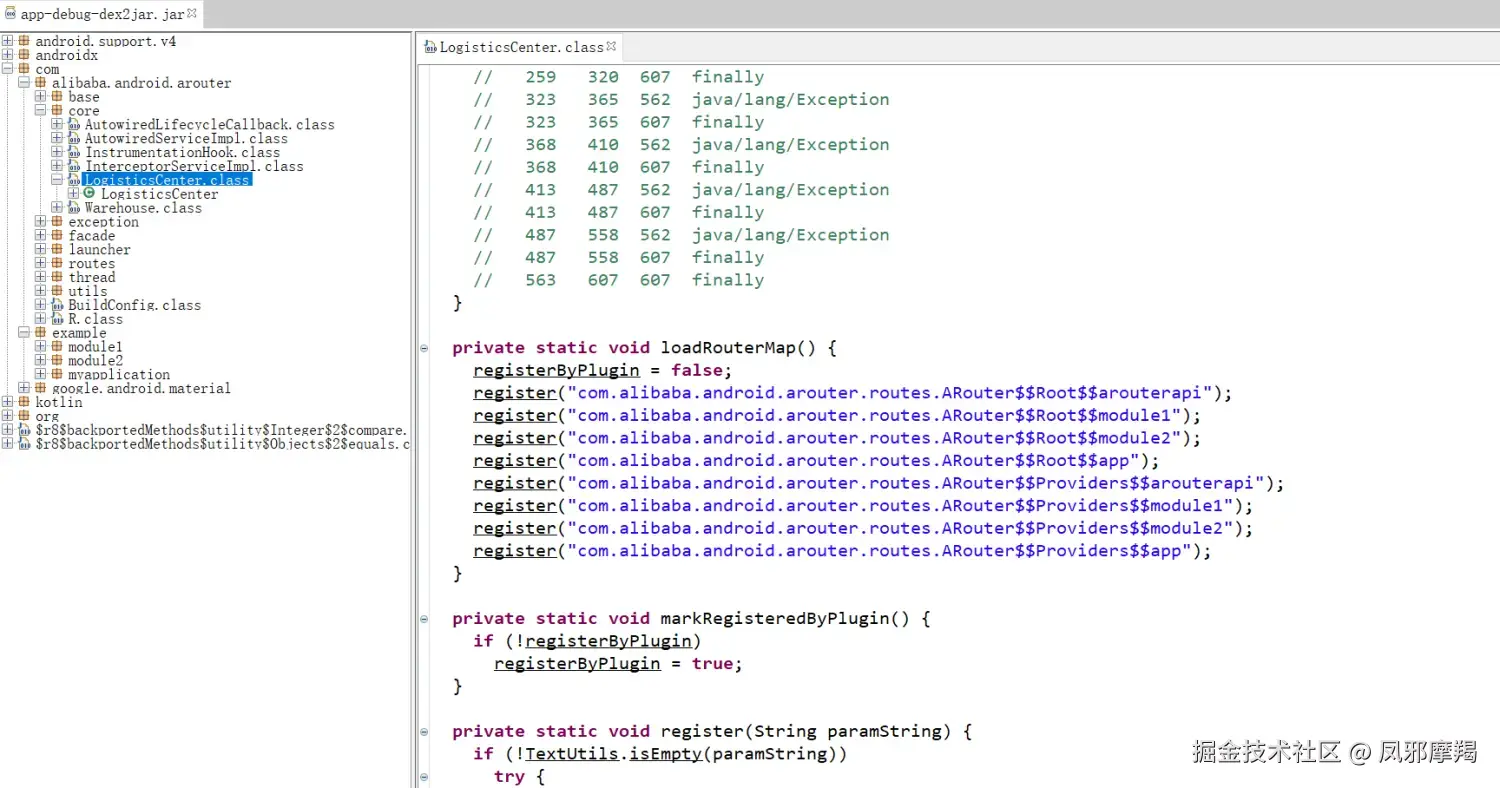Fold the markRegisteredByPlugin method in the gutter
This screenshot has height=788, width=1500.
tap(424, 618)
